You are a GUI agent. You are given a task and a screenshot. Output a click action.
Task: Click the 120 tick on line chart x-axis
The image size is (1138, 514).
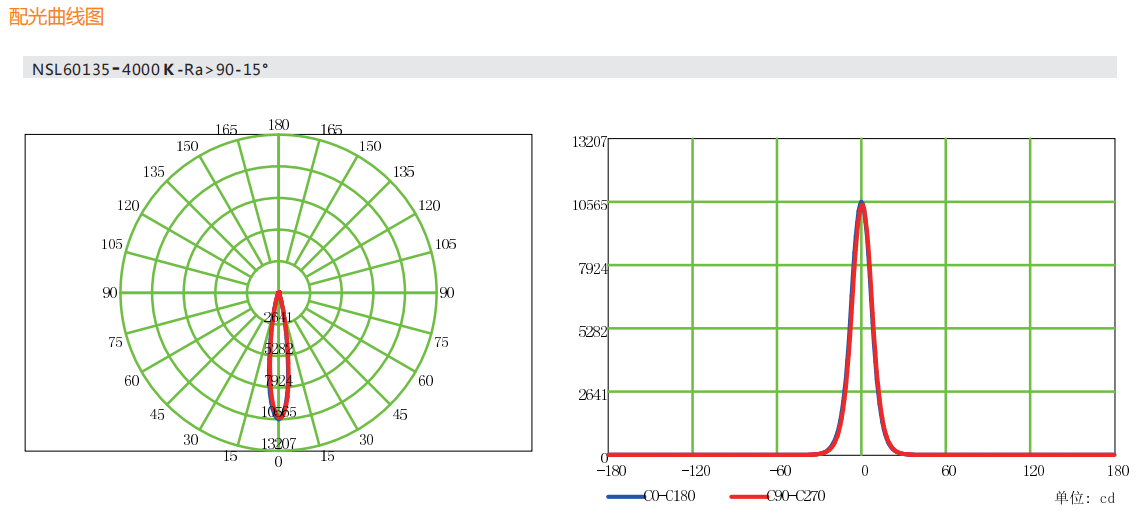pyautogui.click(x=1033, y=470)
